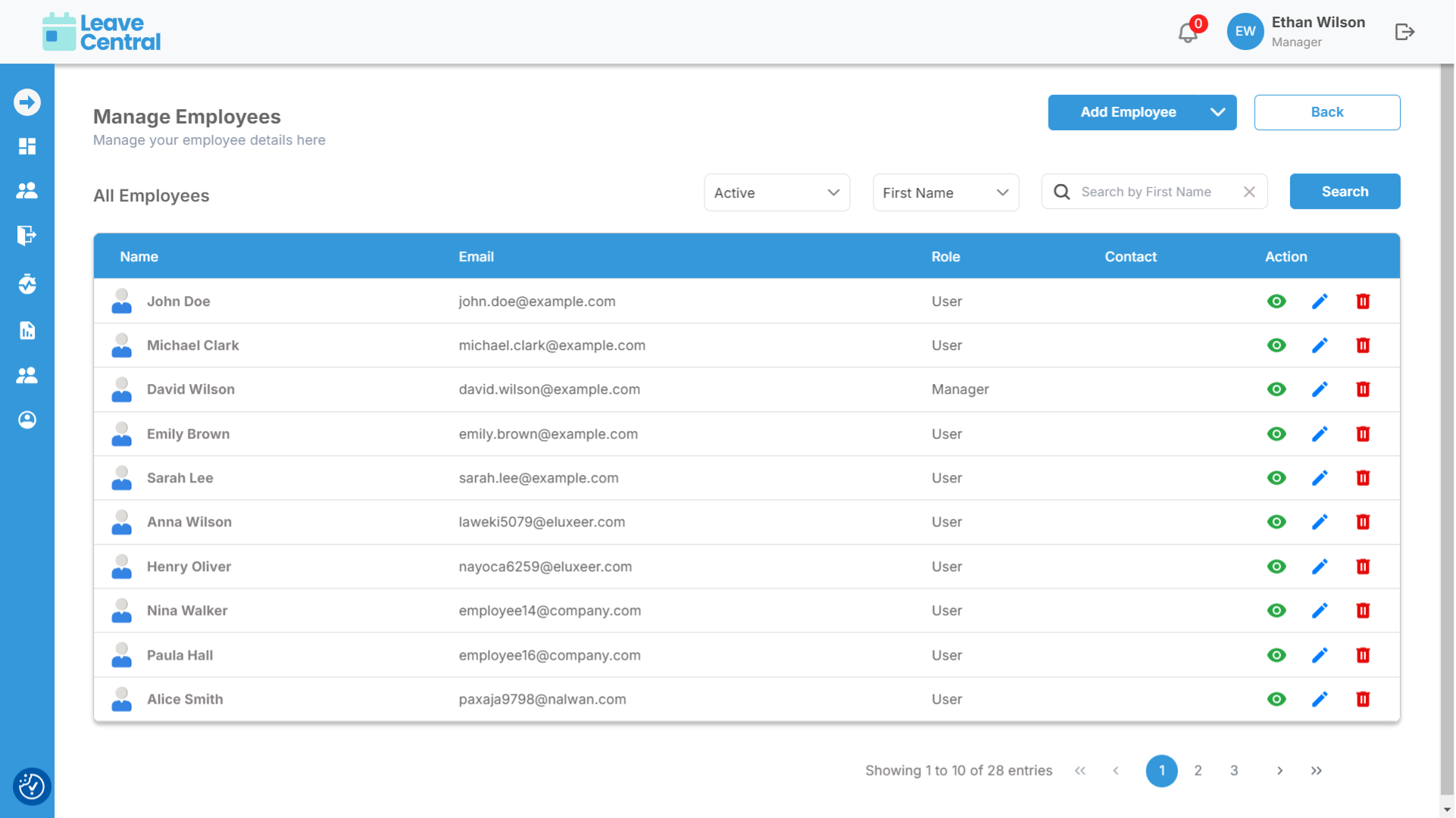1456x818 pixels.
Task: Click the notification bell icon
Action: [1187, 33]
